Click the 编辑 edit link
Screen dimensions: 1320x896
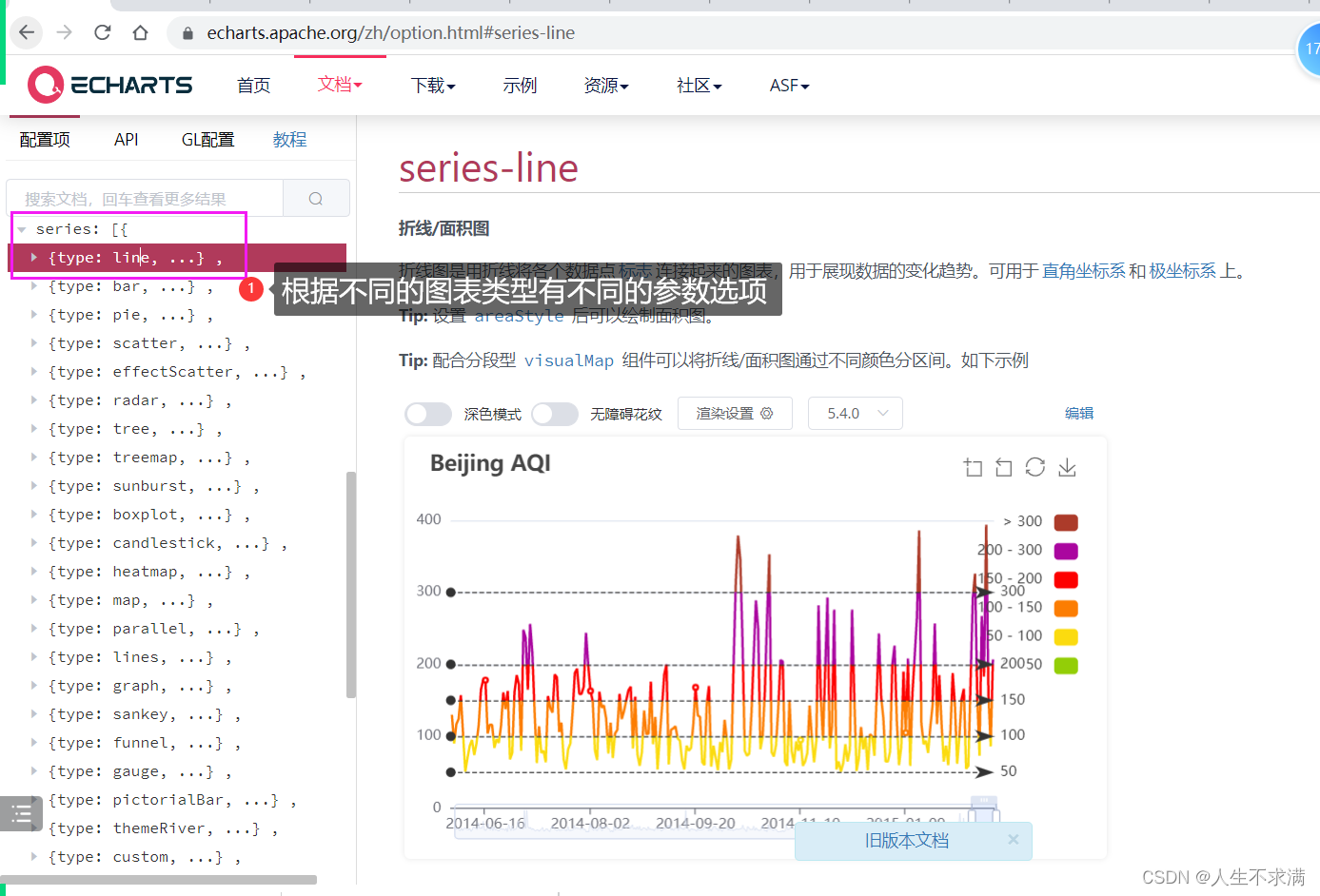point(1079,413)
